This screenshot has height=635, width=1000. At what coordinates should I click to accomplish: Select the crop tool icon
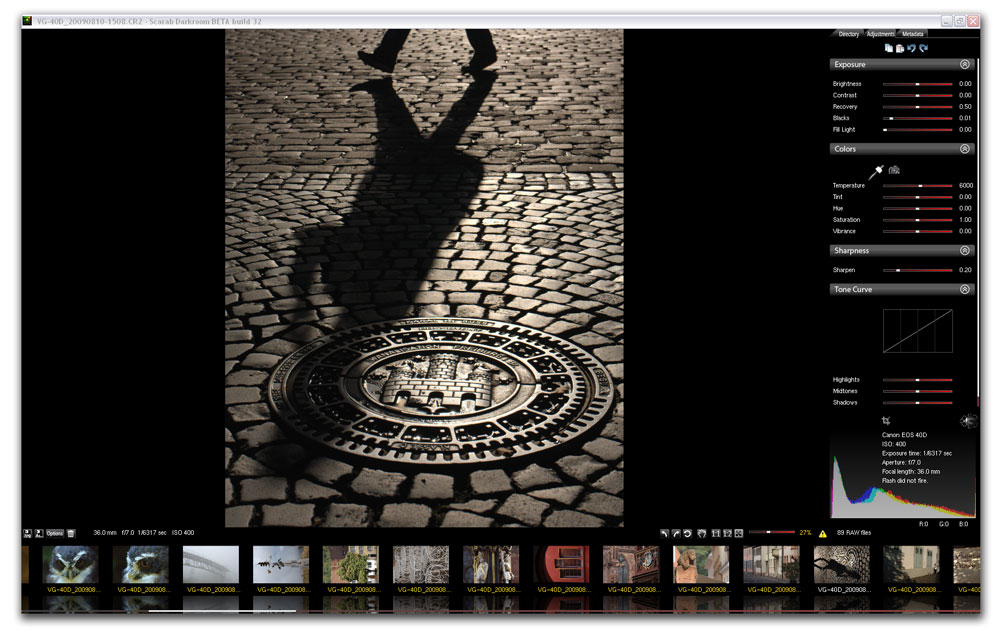point(886,421)
